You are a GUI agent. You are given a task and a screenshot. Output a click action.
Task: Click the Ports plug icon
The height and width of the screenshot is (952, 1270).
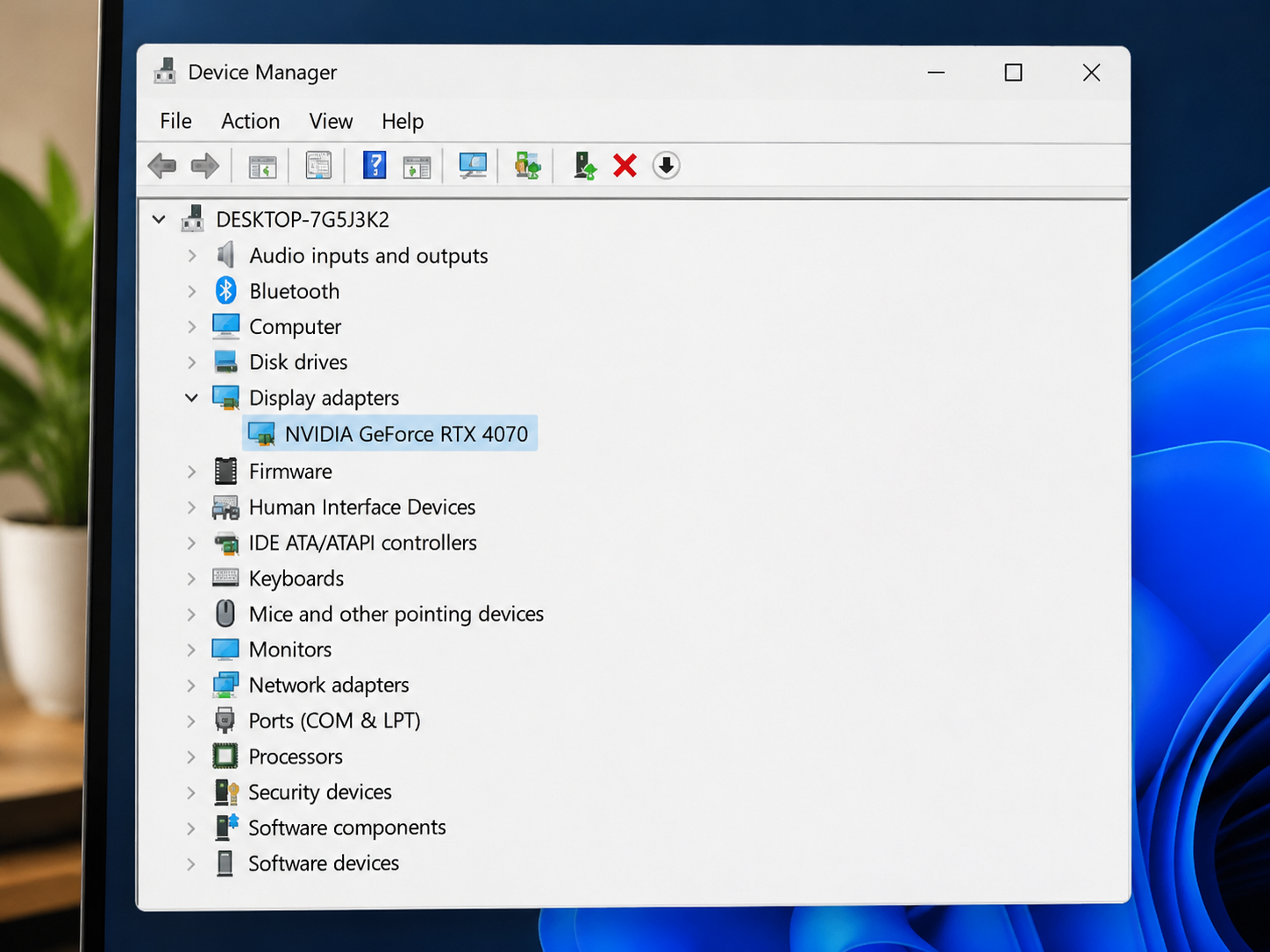pyautogui.click(x=225, y=721)
